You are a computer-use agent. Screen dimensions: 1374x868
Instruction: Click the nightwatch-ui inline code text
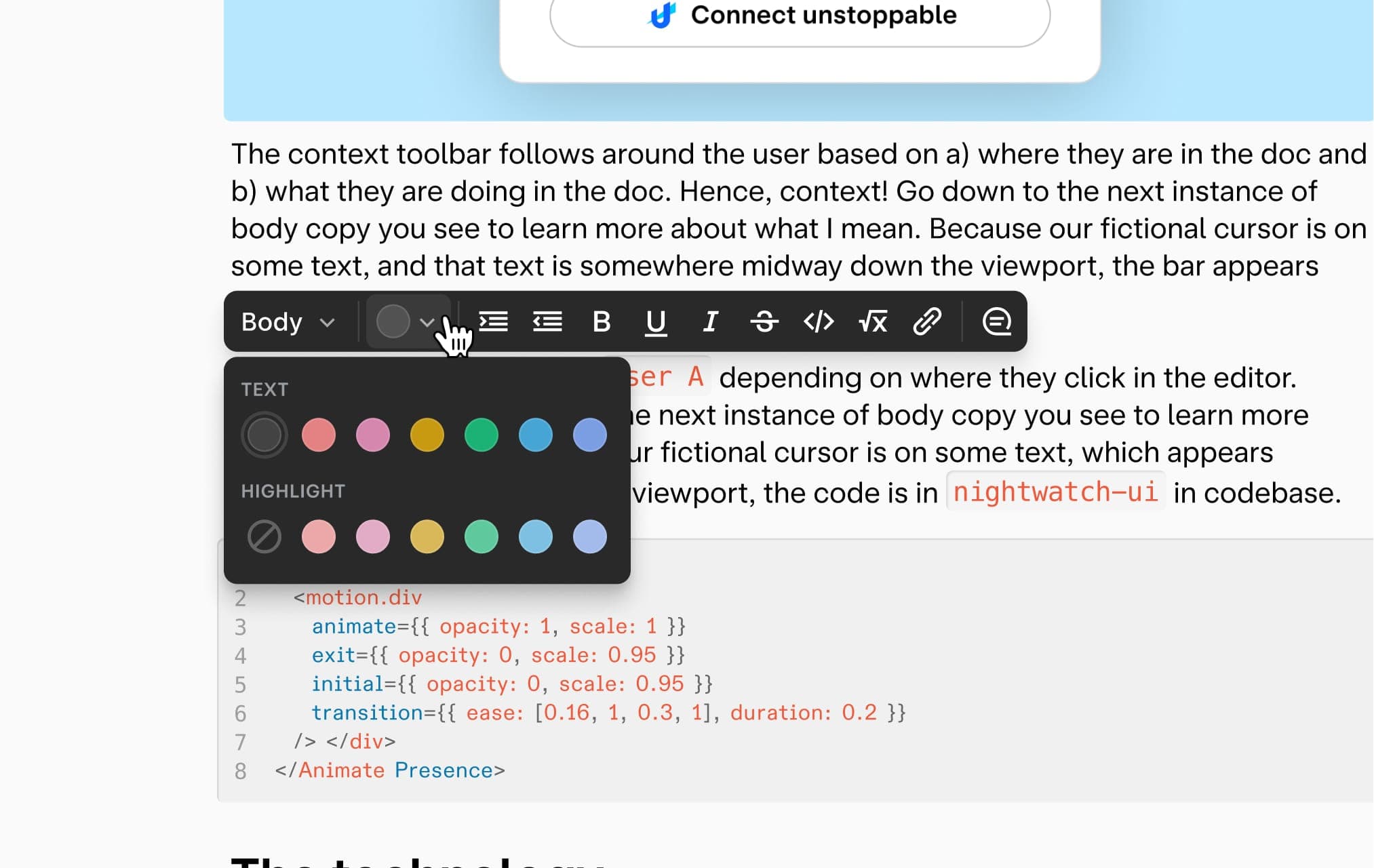[x=1055, y=492]
